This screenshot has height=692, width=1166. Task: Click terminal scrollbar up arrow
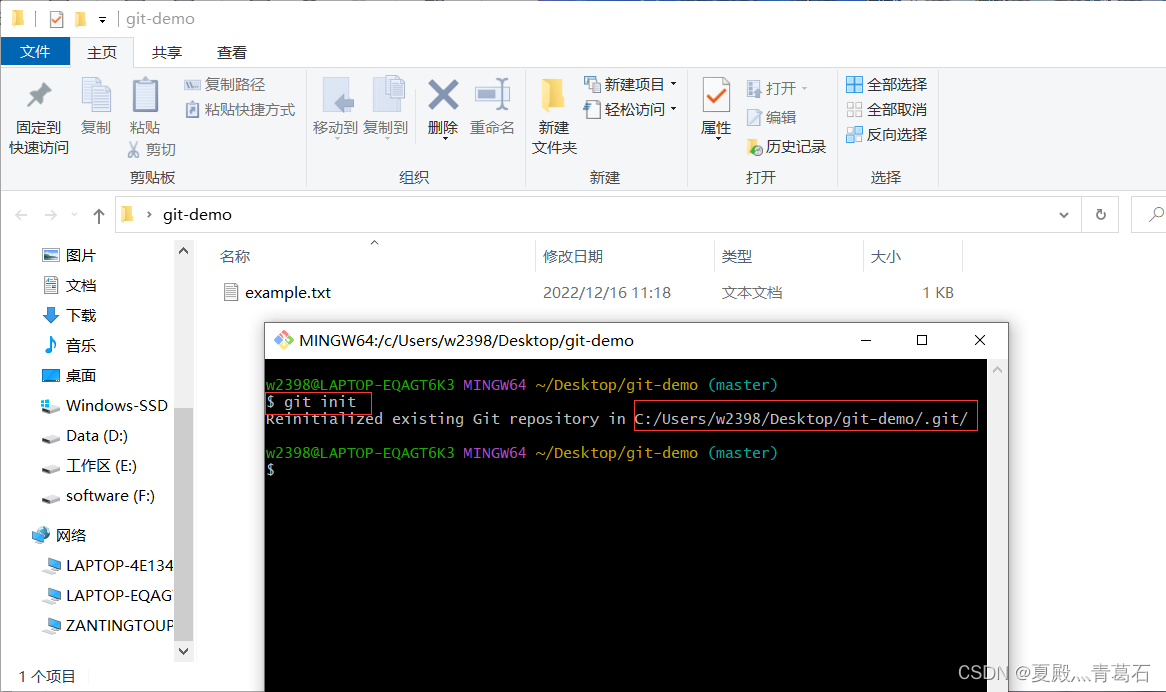(997, 369)
